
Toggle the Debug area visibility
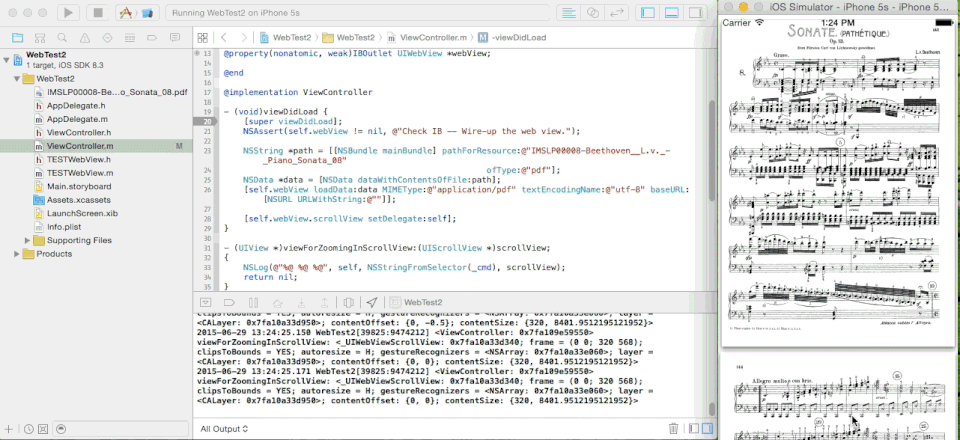pyautogui.click(x=672, y=12)
